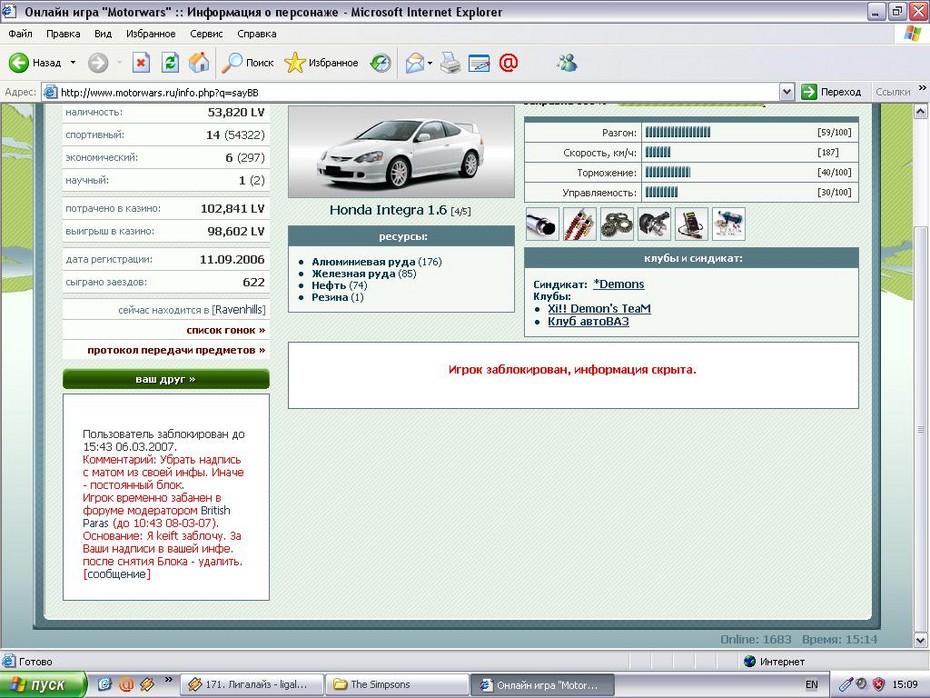Open the Назад history dropdown arrow

coord(73,62)
